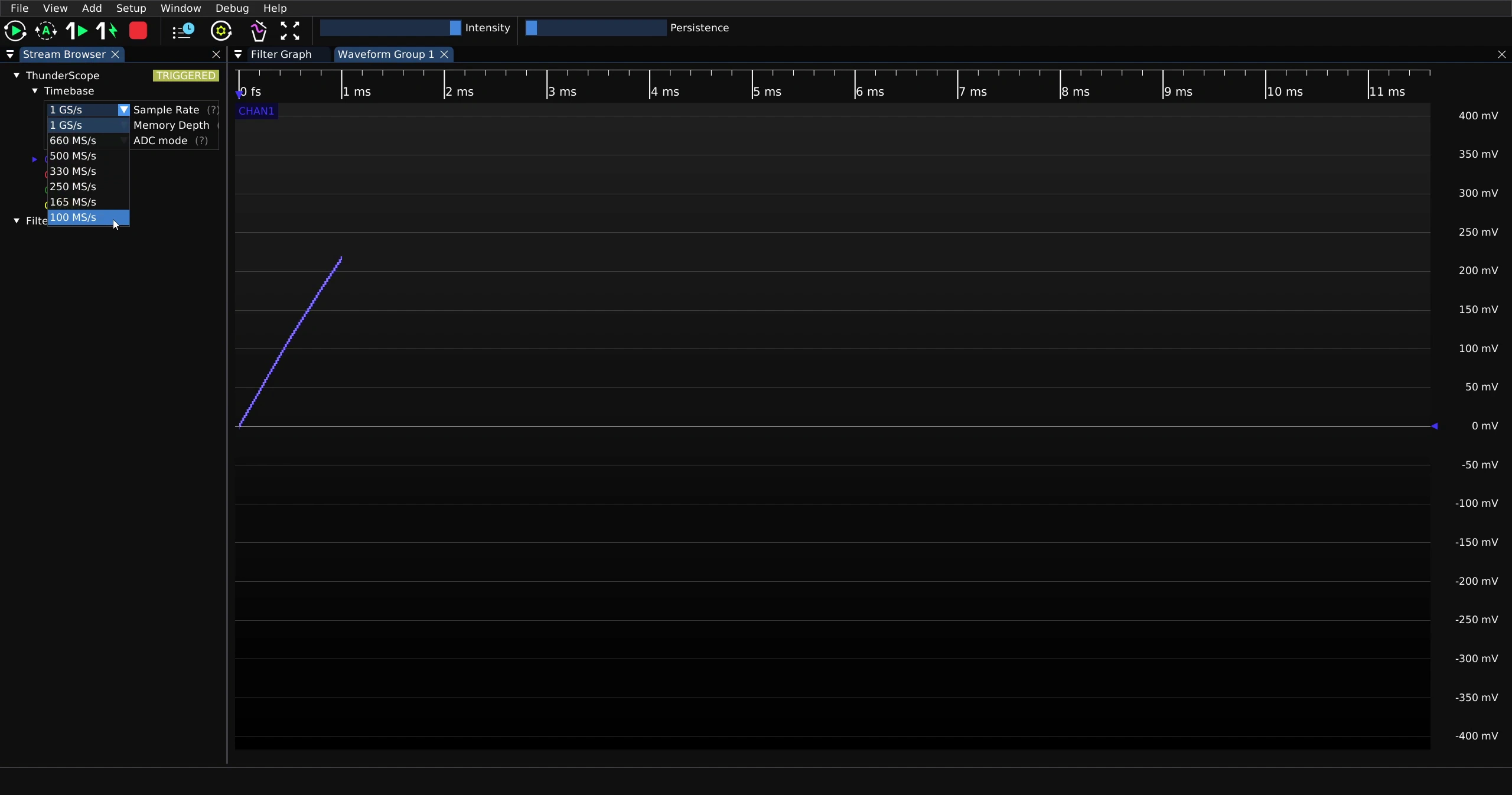This screenshot has height=795, width=1512.
Task: Select 660 MS/s sample rate
Action: click(88, 141)
